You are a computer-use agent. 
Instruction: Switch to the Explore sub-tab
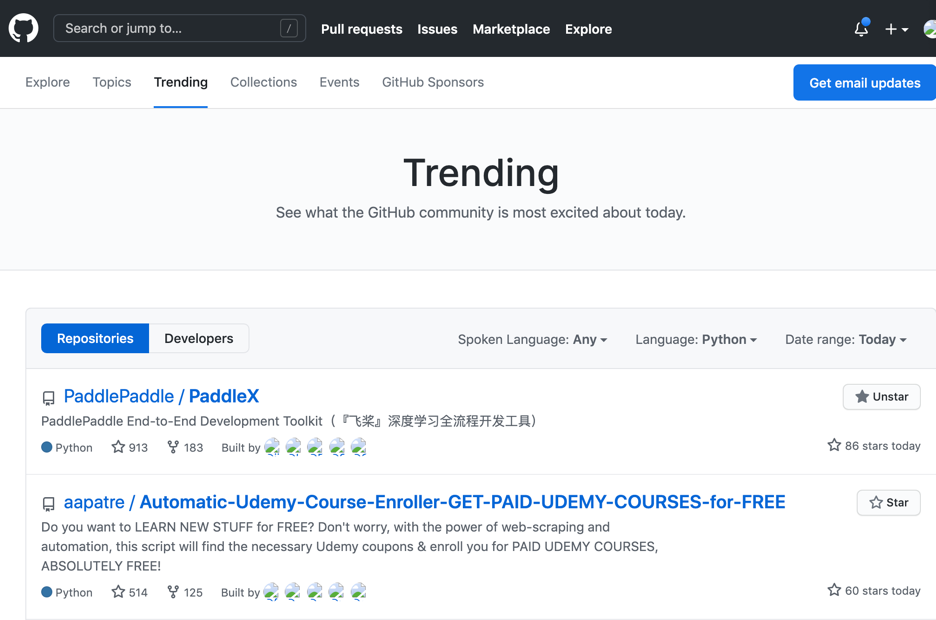[47, 82]
